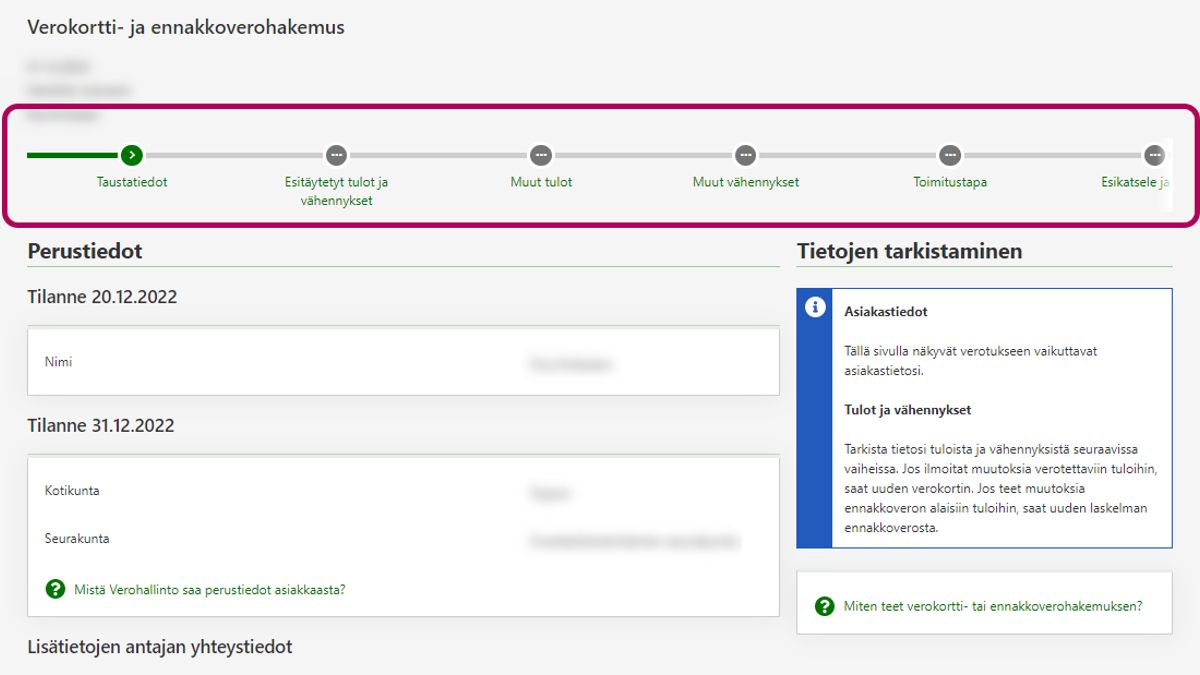Jump to the Muut vähennykset step circle

tap(745, 155)
